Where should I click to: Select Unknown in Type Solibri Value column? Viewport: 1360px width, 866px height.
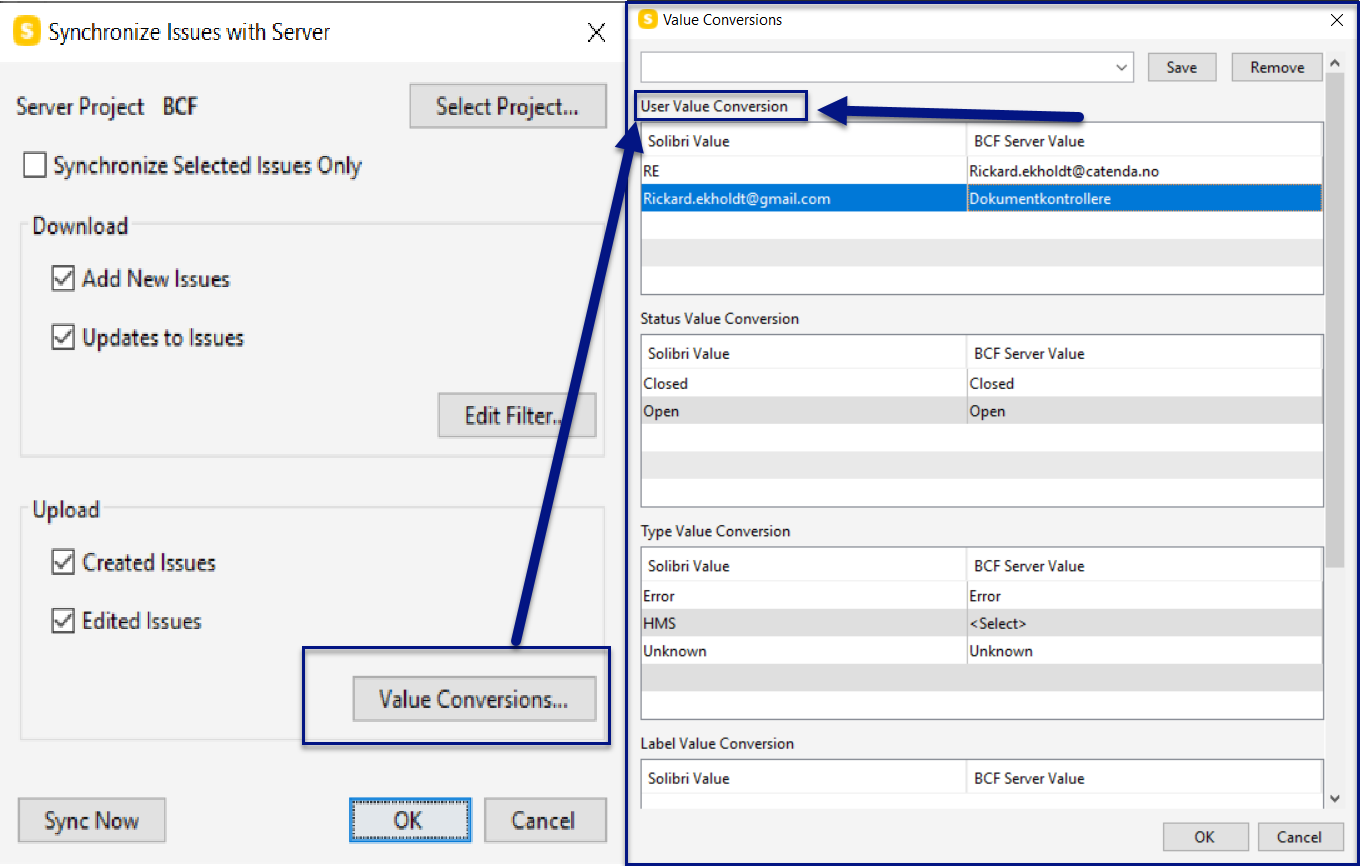(804, 651)
